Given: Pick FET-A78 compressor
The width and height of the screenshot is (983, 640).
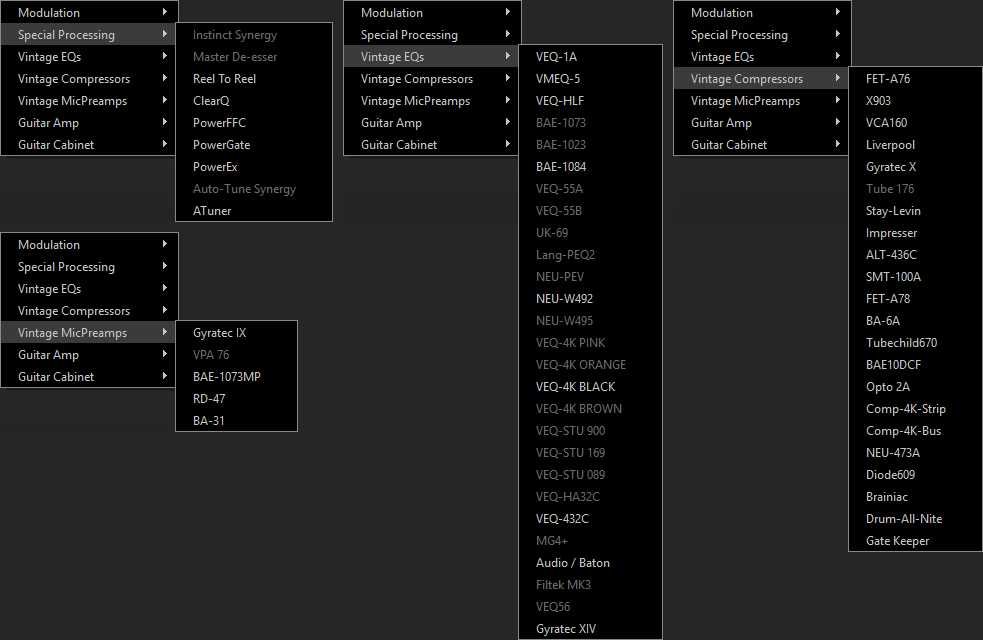Looking at the screenshot, I should tap(915, 299).
